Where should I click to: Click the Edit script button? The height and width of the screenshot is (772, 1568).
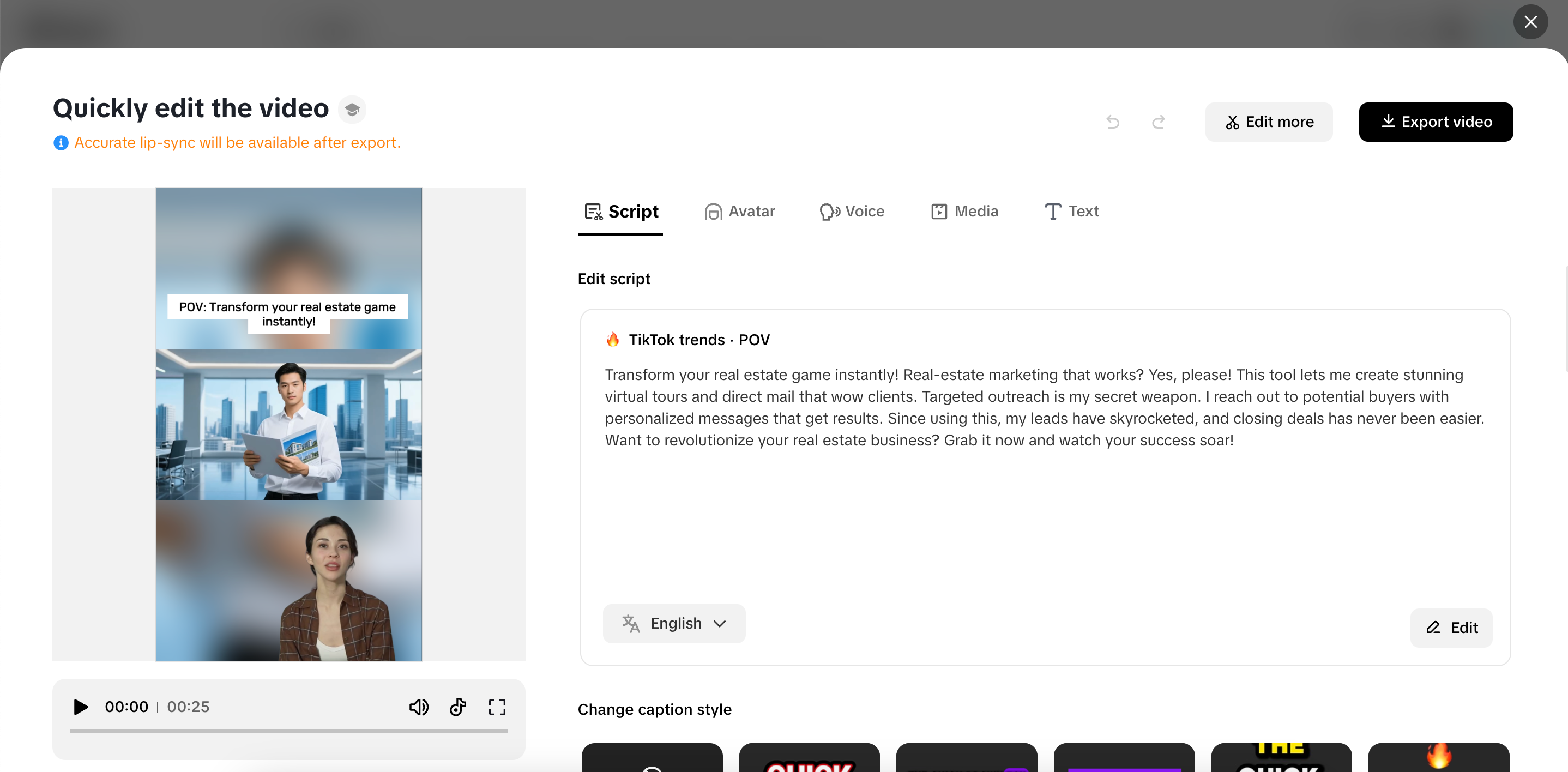[x=1451, y=628]
